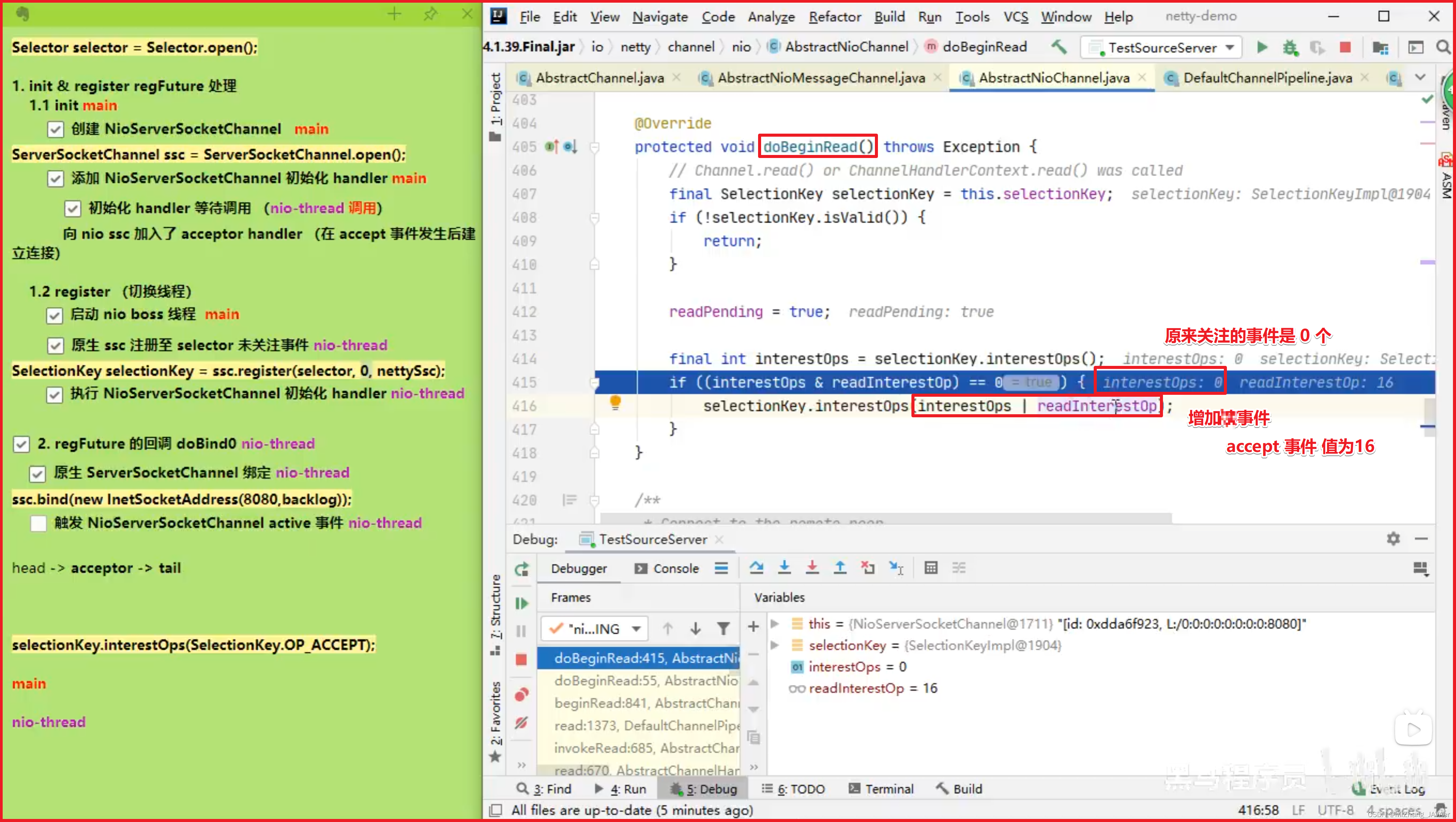
Task: Stop the running process in top toolbar
Action: pyautogui.click(x=1345, y=48)
